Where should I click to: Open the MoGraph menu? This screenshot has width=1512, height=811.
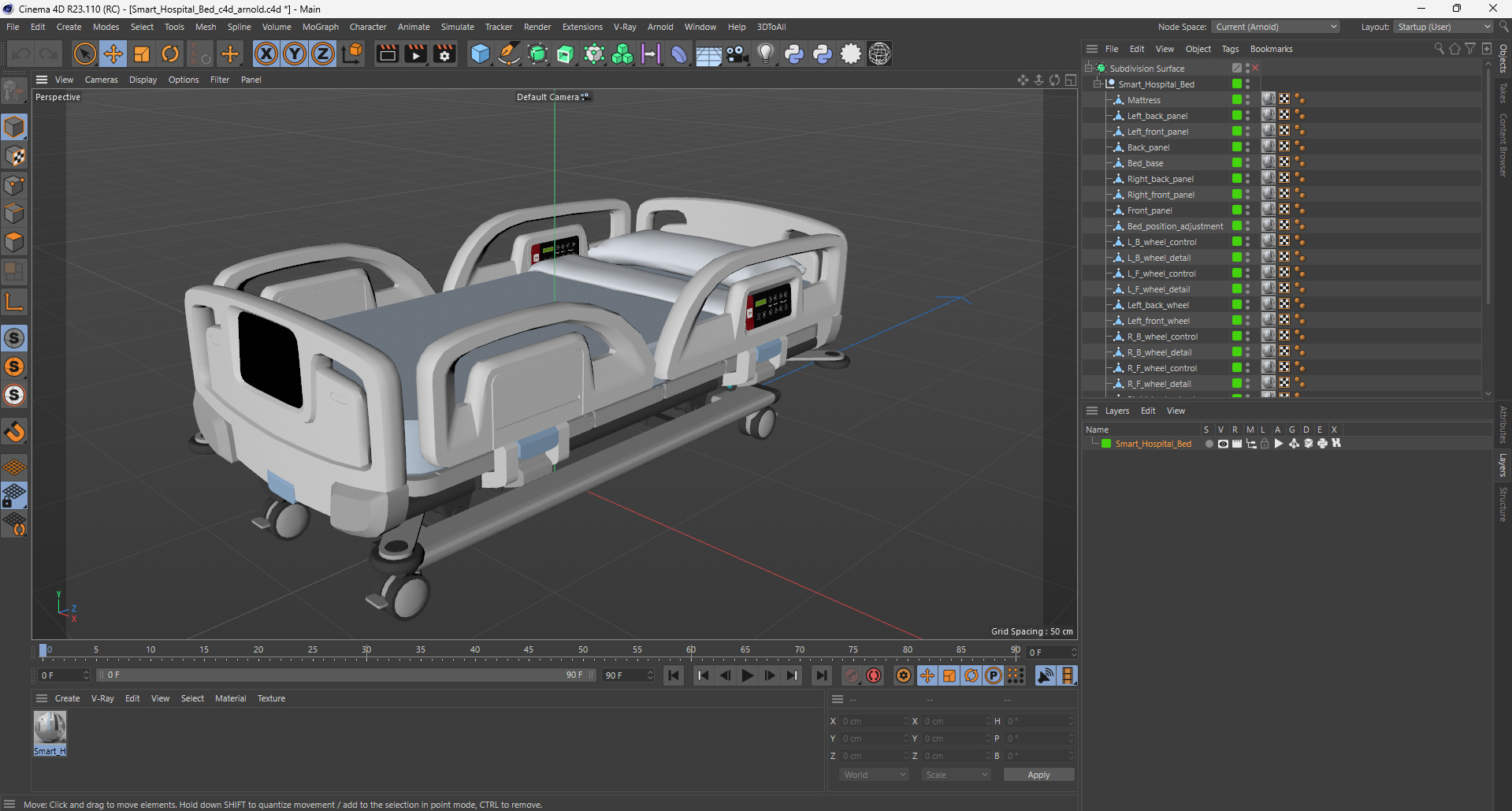320,27
